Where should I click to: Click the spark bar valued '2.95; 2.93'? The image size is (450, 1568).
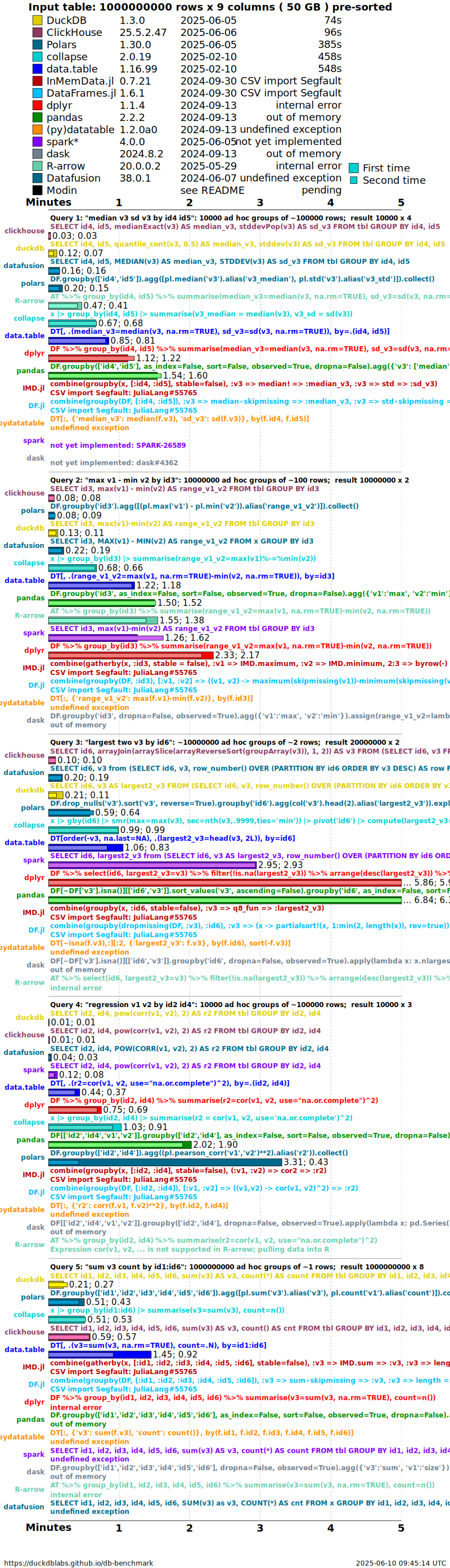click(x=152, y=865)
